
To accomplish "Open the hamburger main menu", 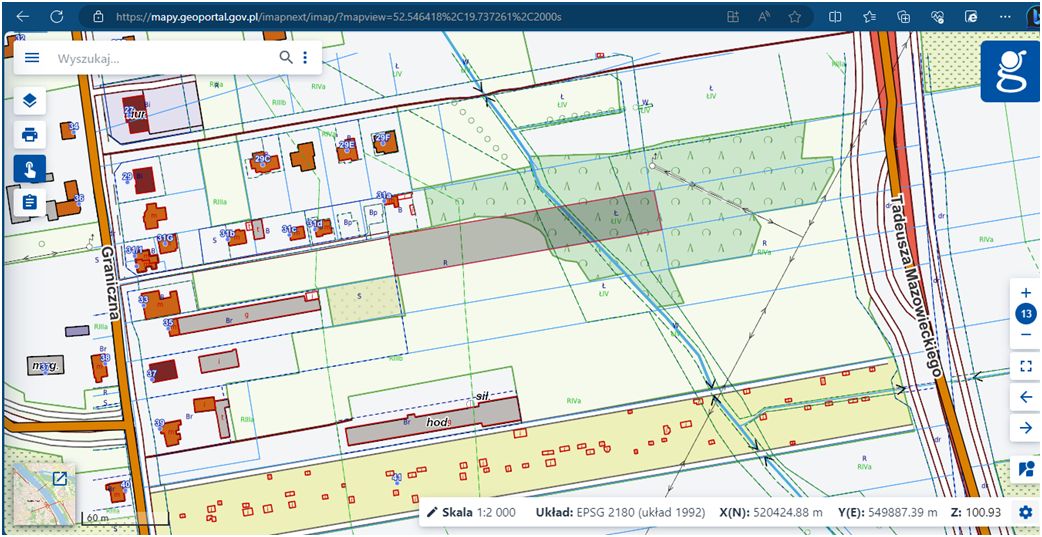I will (x=32, y=57).
